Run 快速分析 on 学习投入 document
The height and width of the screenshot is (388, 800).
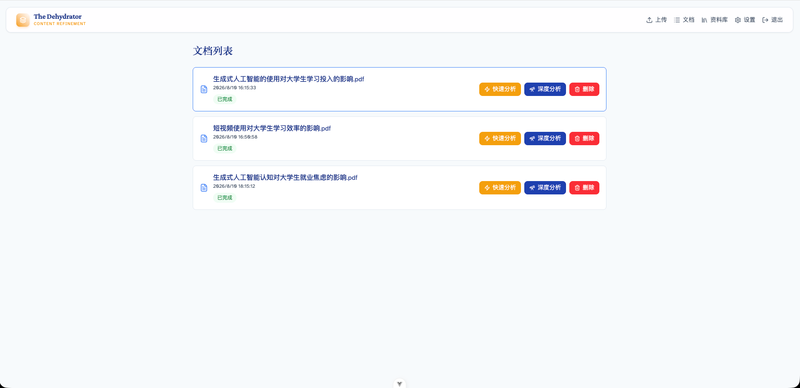(x=500, y=89)
